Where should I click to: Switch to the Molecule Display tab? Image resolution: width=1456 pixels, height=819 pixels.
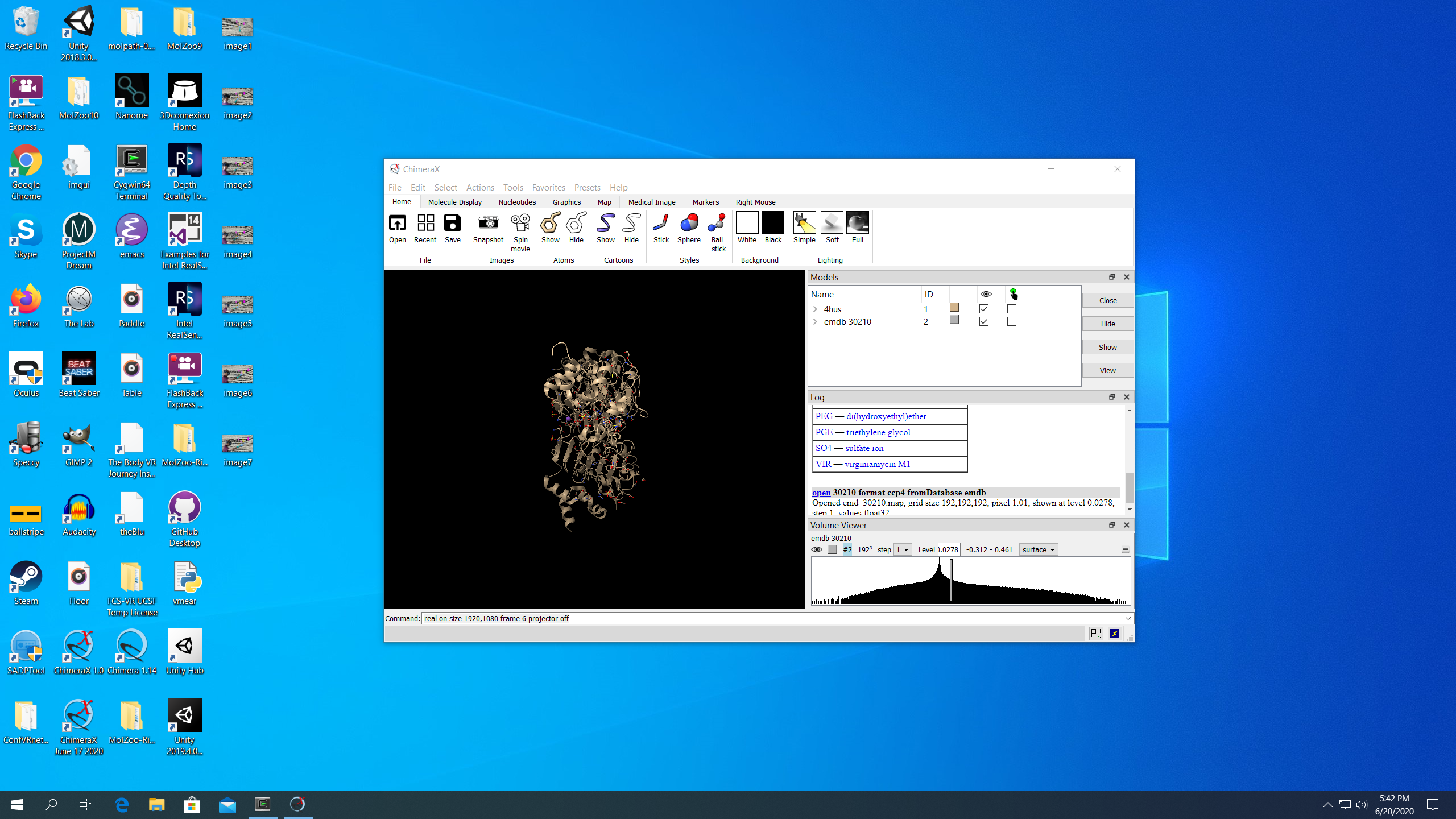point(454,202)
